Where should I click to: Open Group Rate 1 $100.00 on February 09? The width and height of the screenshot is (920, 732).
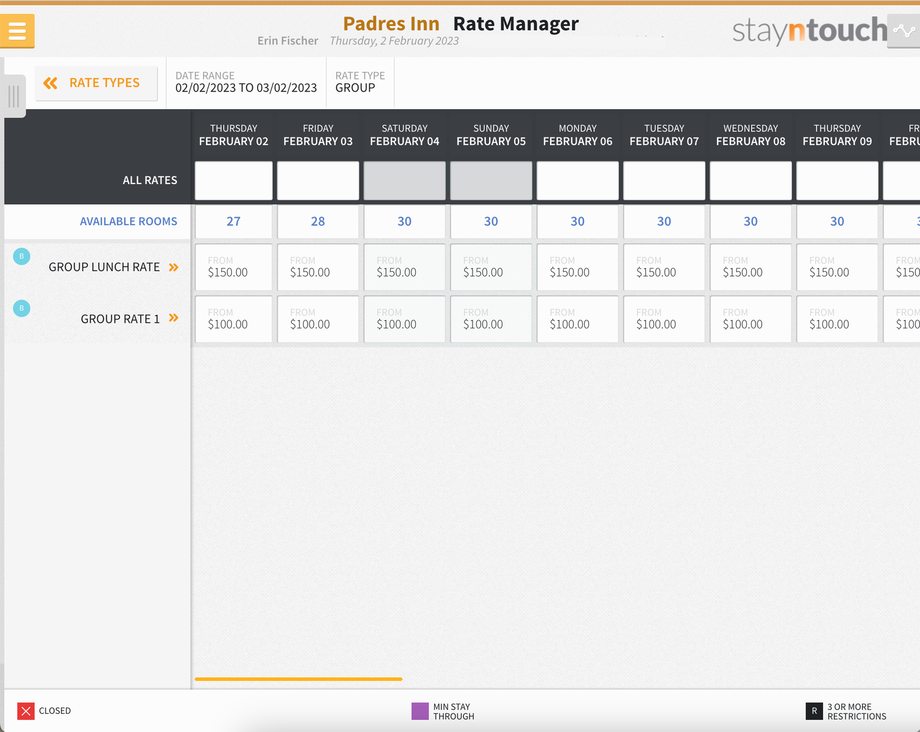[x=837, y=319]
